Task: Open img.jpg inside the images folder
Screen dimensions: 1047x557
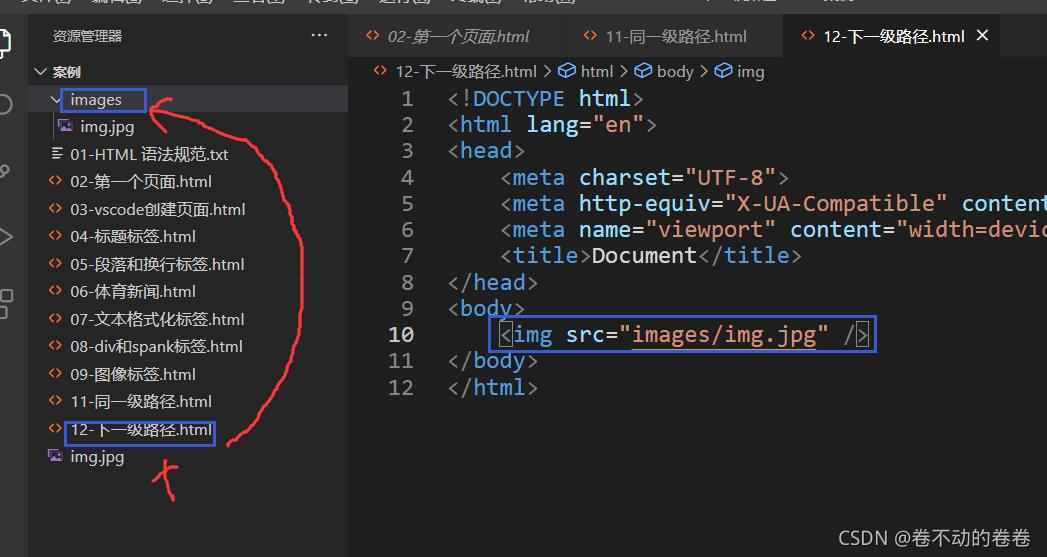Action: 107,127
